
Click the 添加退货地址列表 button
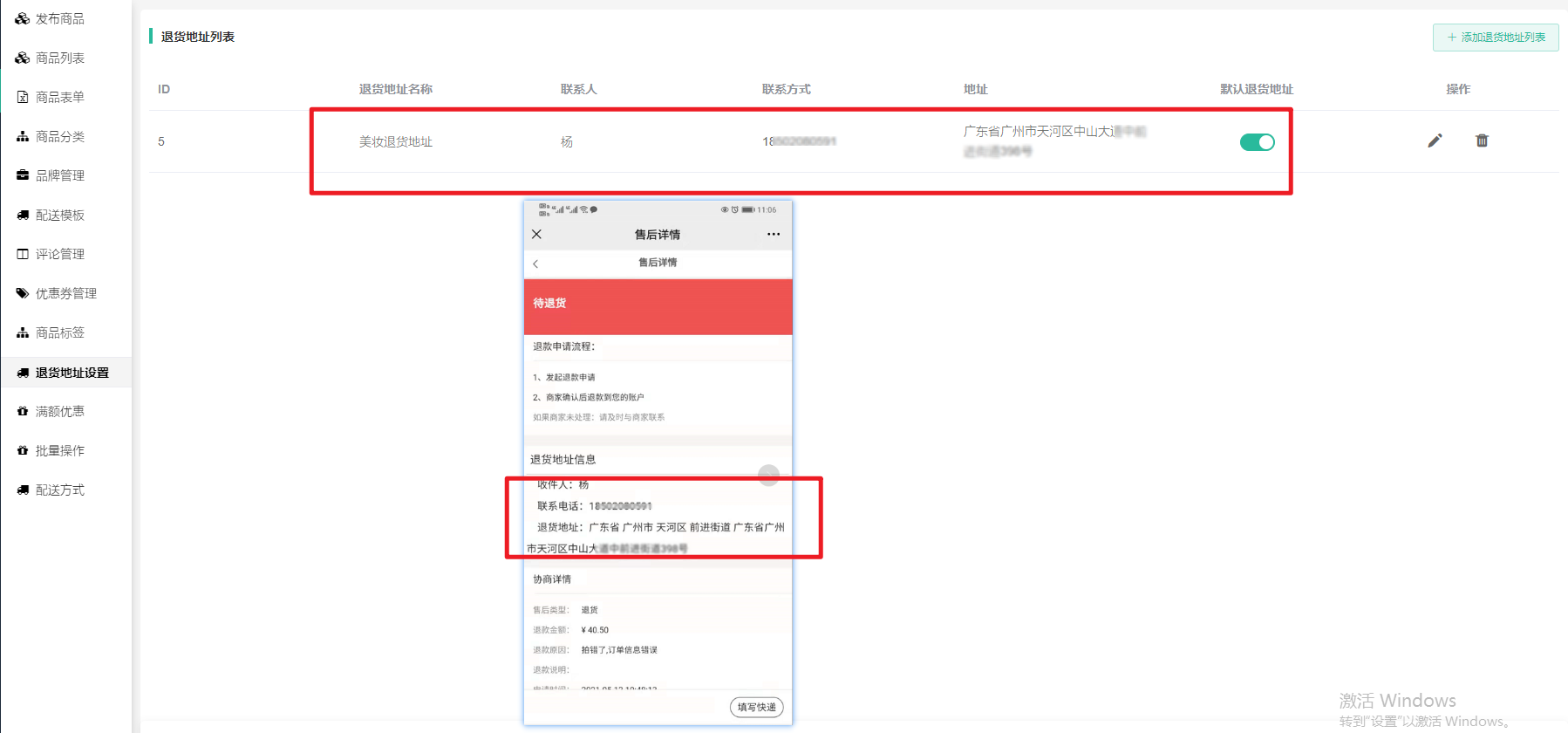[1496, 37]
